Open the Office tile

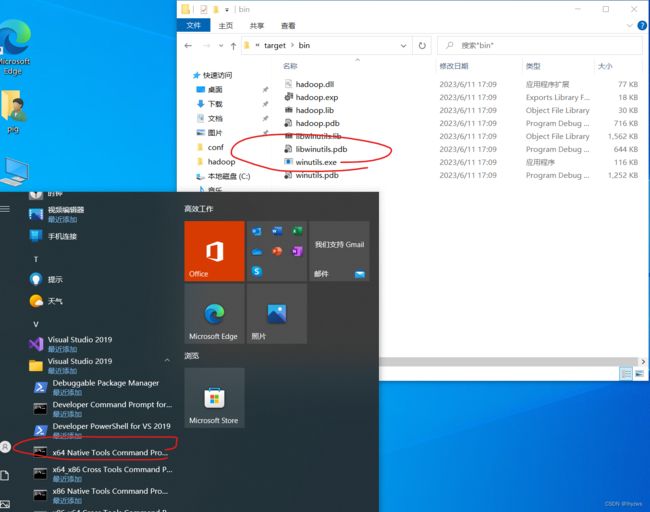click(x=214, y=251)
